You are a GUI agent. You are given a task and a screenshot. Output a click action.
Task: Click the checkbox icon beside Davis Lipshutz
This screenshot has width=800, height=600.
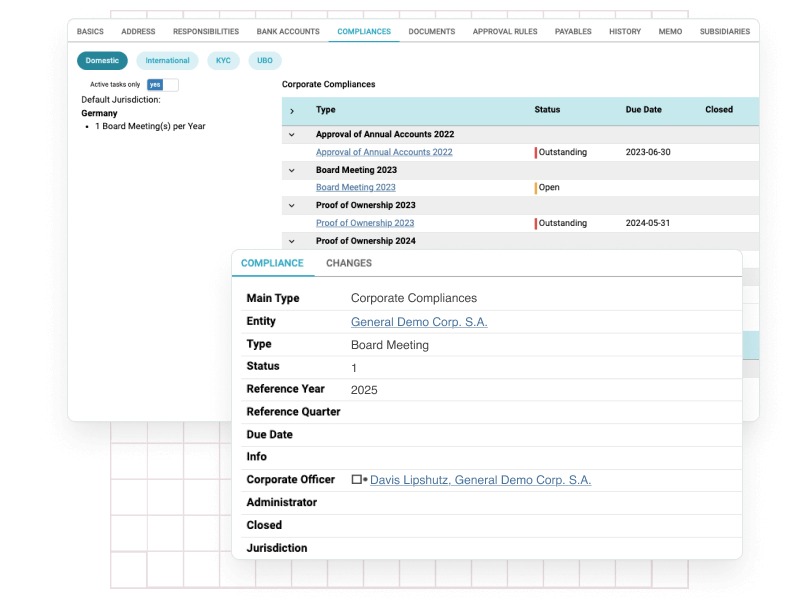point(356,480)
